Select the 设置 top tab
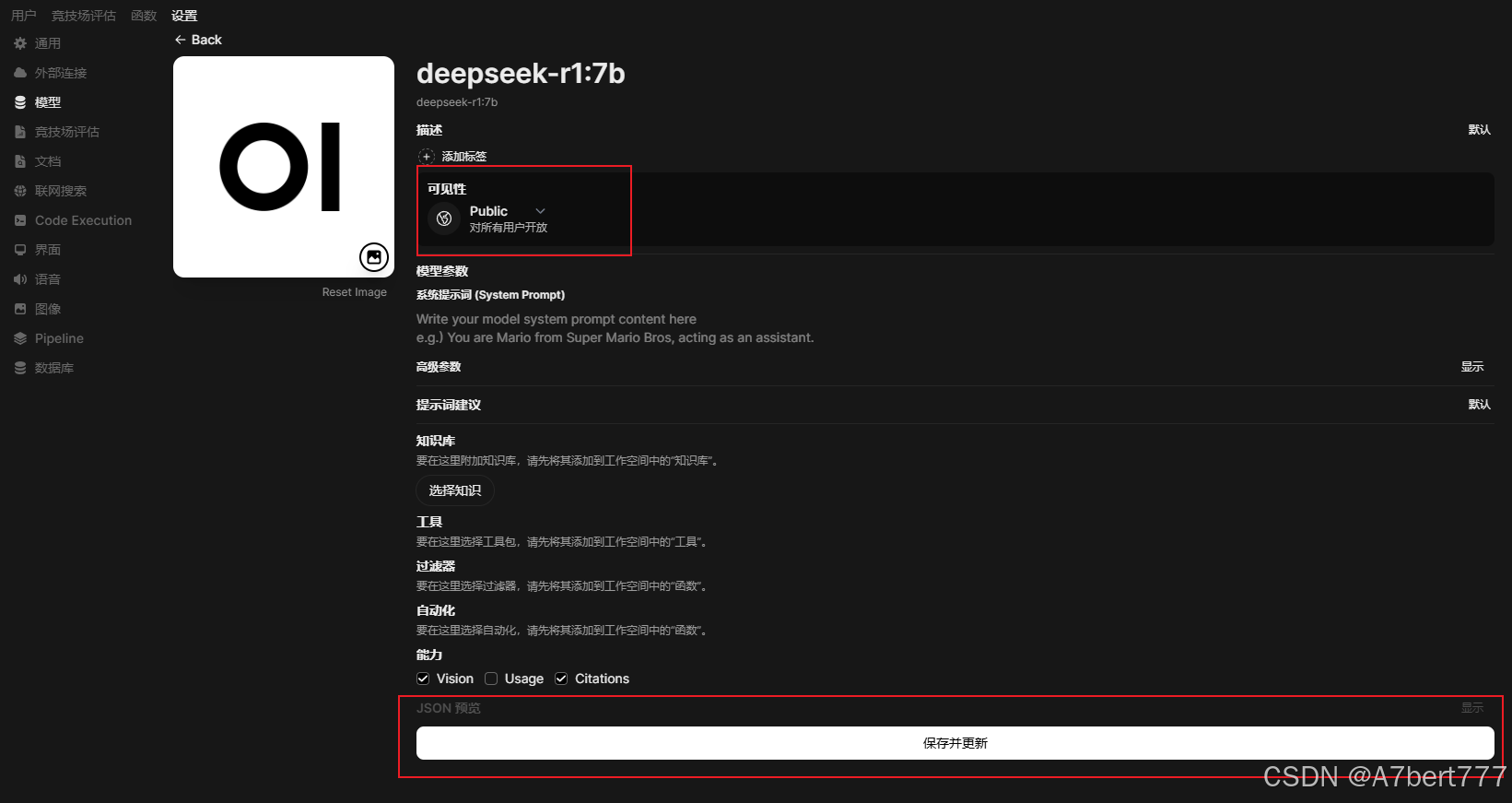This screenshot has height=803, width=1512. click(x=184, y=16)
